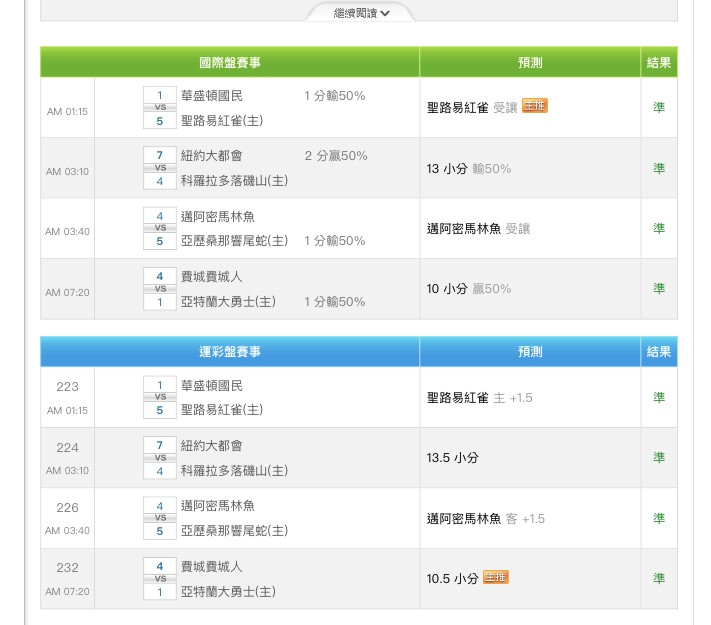This screenshot has height=625, width=711.
Task: Click game number 232
Action: 67,567
